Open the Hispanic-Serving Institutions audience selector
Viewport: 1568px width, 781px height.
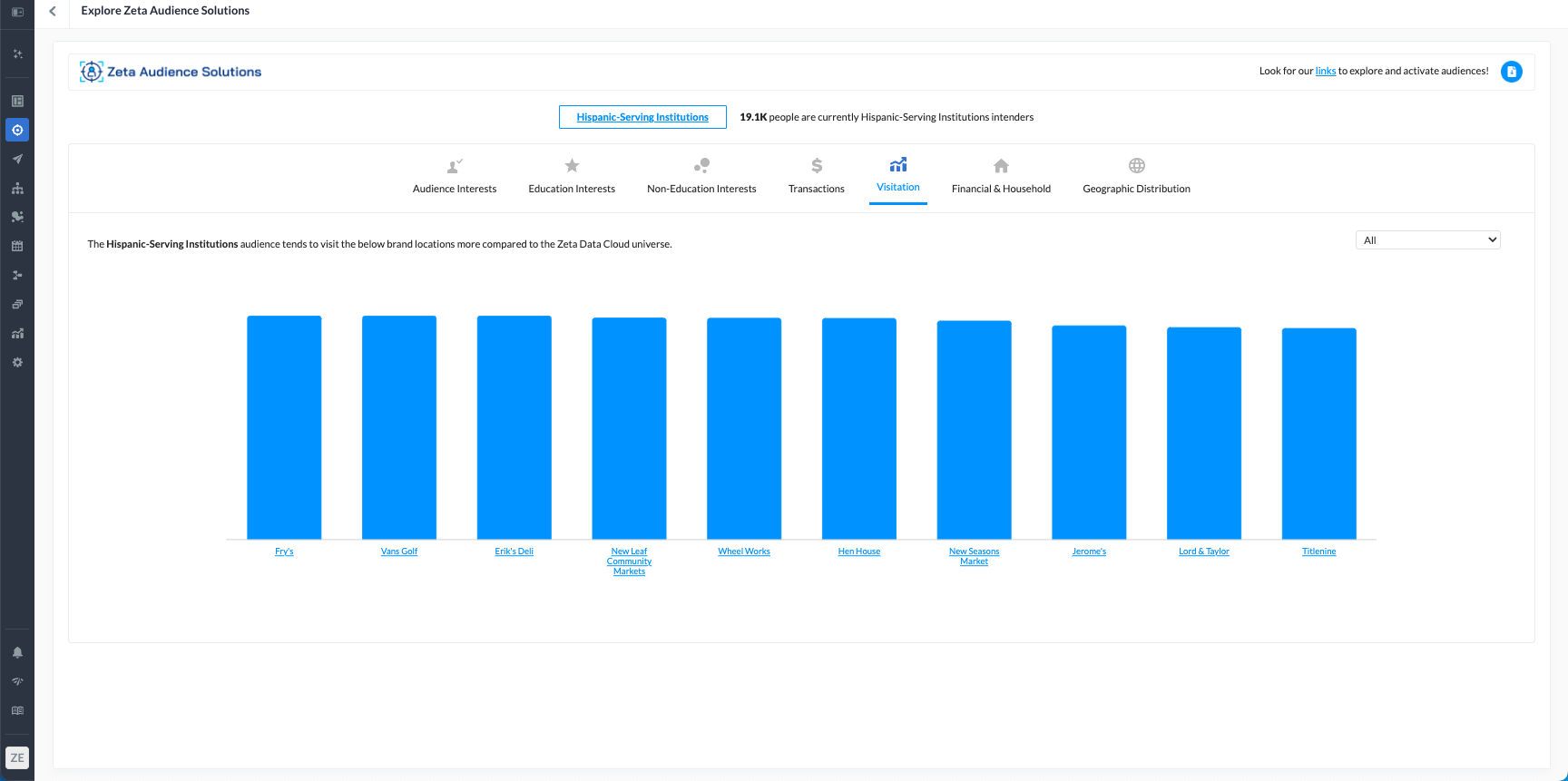[642, 117]
